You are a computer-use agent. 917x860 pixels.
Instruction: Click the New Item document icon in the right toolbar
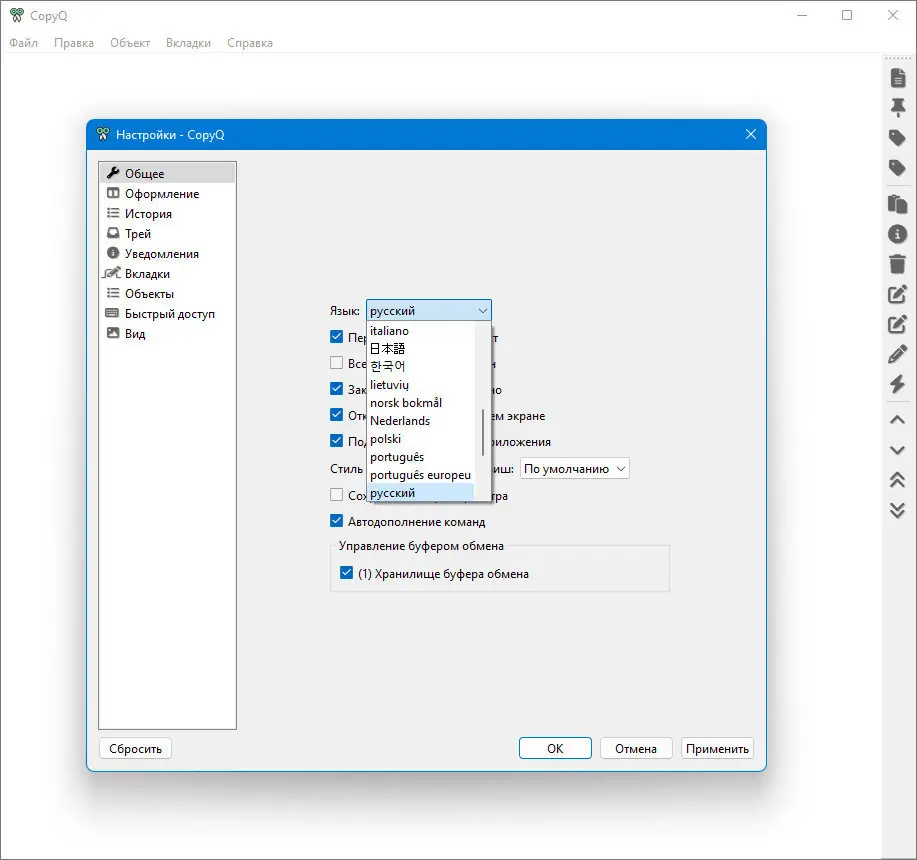[898, 77]
